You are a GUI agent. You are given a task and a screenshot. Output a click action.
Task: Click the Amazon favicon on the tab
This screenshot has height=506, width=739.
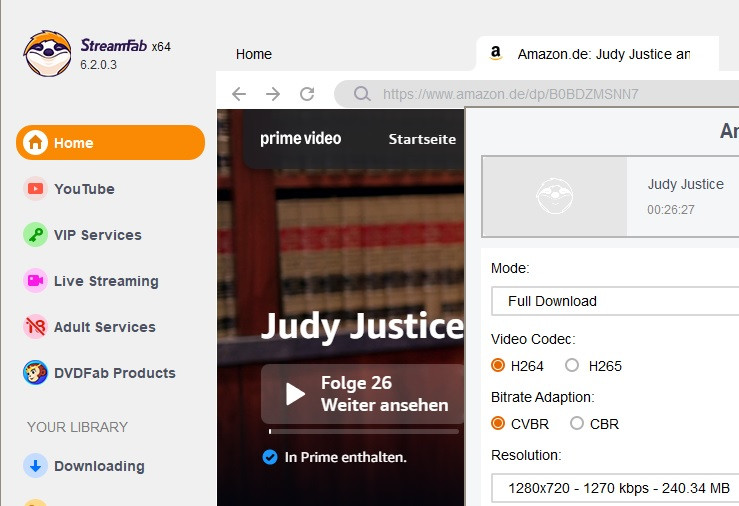[495, 53]
